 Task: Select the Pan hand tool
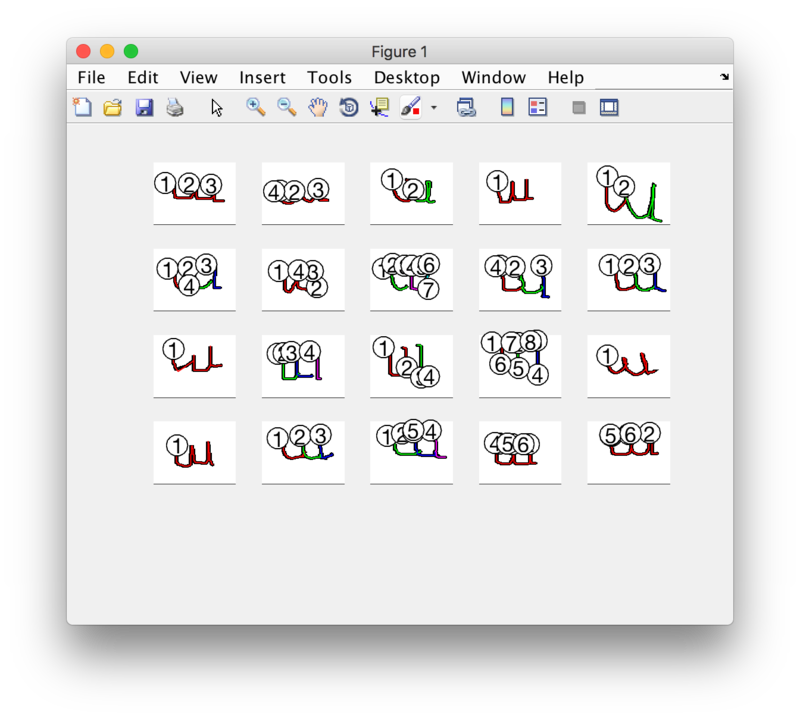click(318, 108)
